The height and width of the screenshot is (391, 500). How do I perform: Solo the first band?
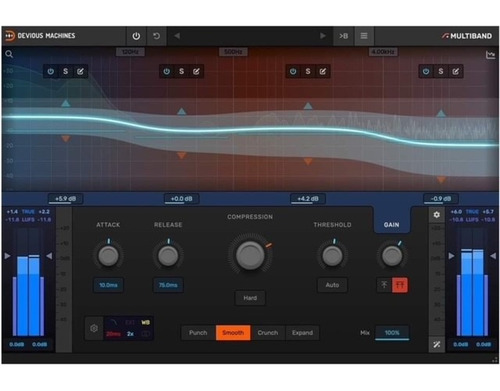(x=65, y=71)
